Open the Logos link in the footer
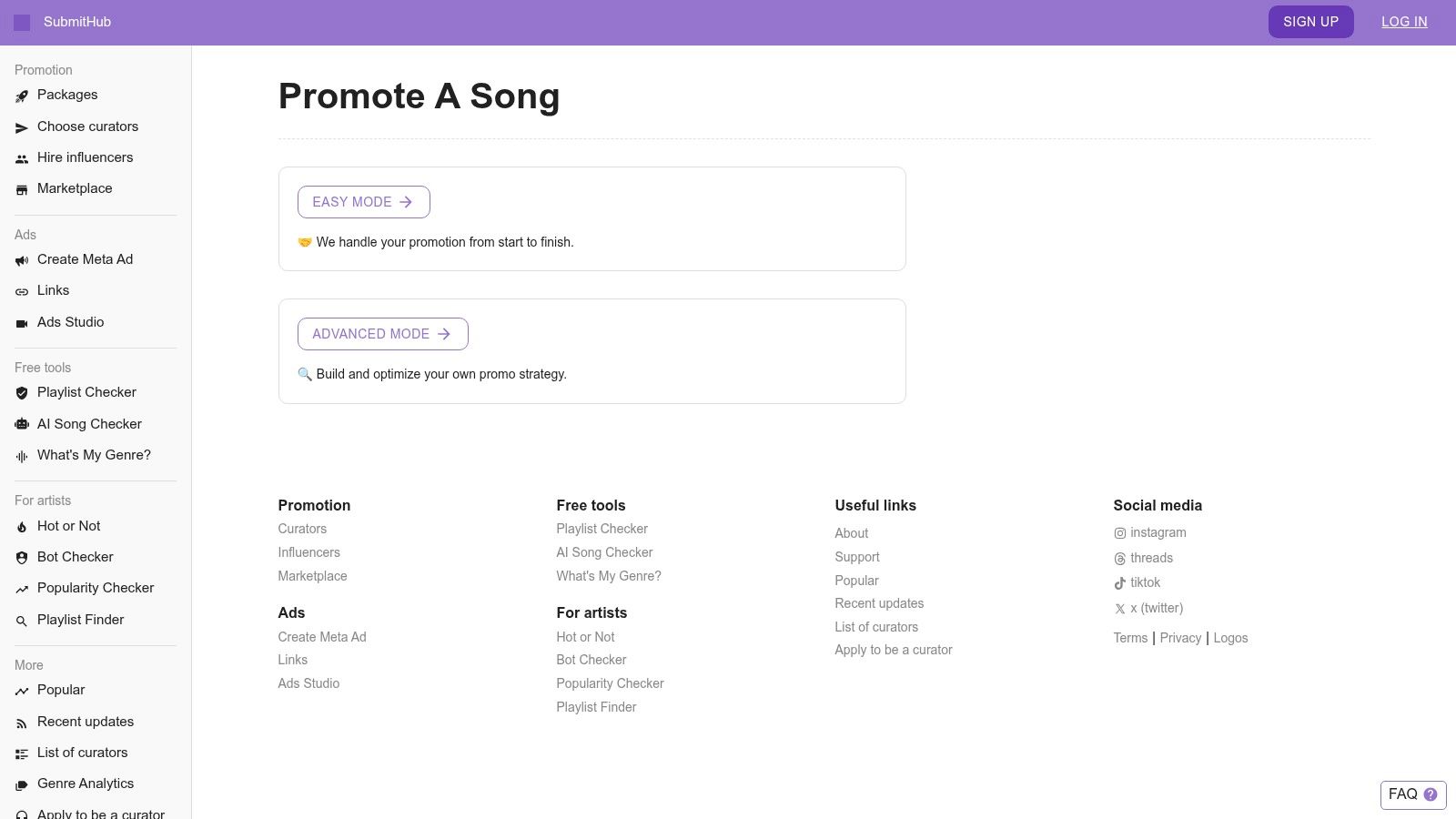This screenshot has width=1456, height=819. pyautogui.click(x=1230, y=638)
